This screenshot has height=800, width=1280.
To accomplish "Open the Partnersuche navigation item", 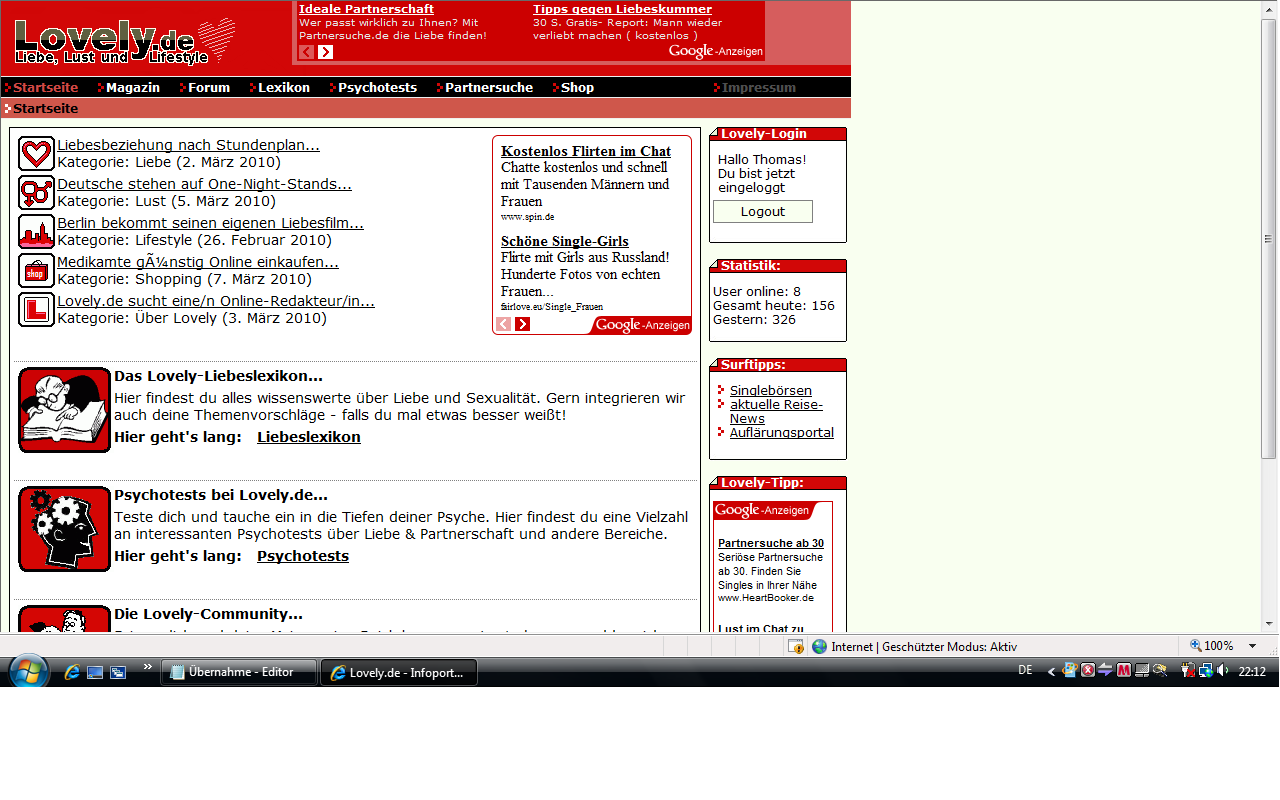I will pyautogui.click(x=489, y=87).
